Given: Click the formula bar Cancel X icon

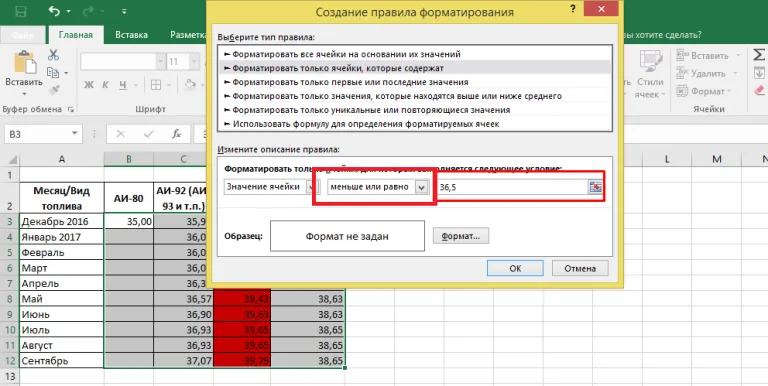Looking at the screenshot, I should (120, 134).
